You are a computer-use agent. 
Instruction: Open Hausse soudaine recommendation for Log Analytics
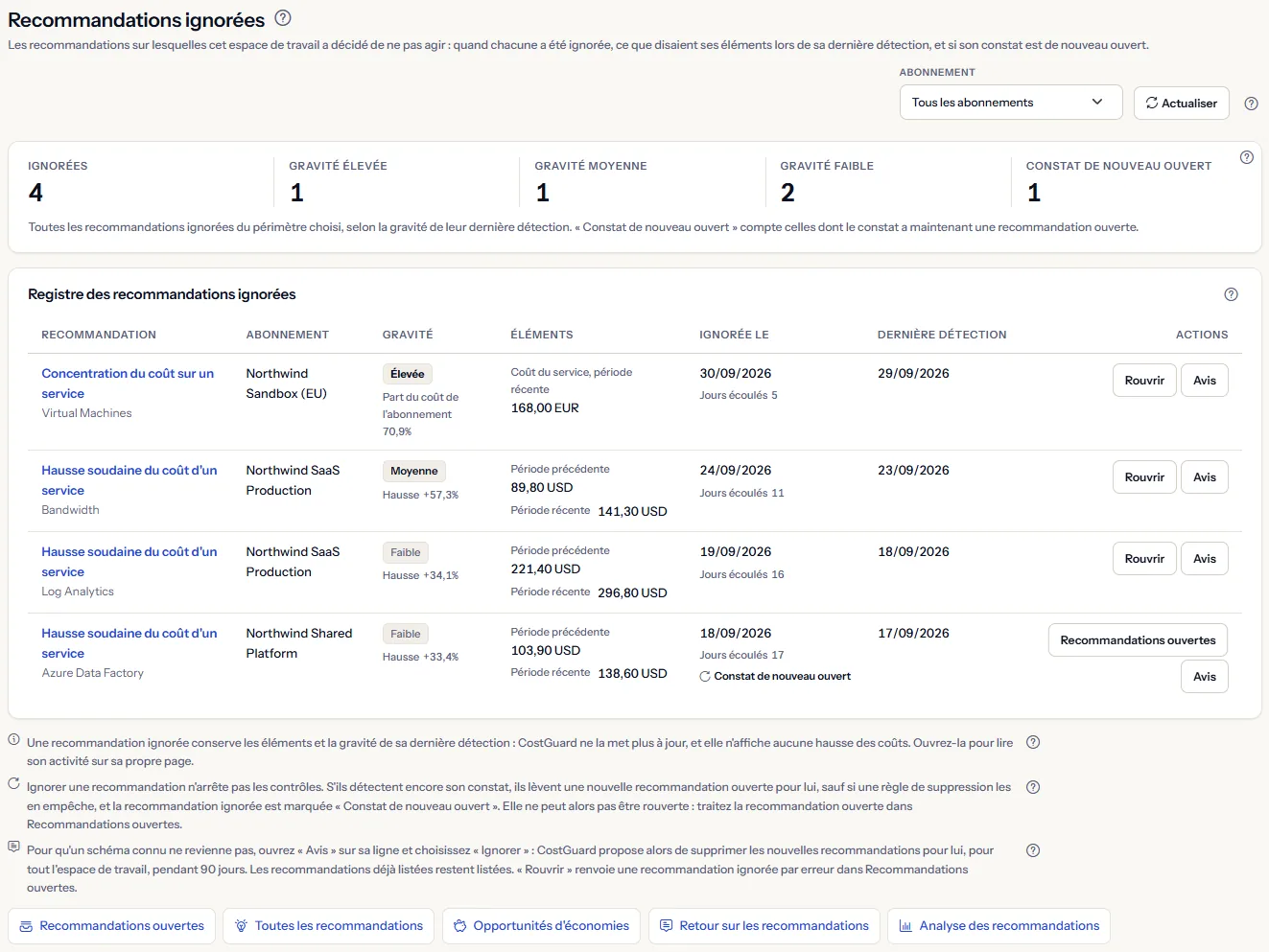(x=129, y=562)
